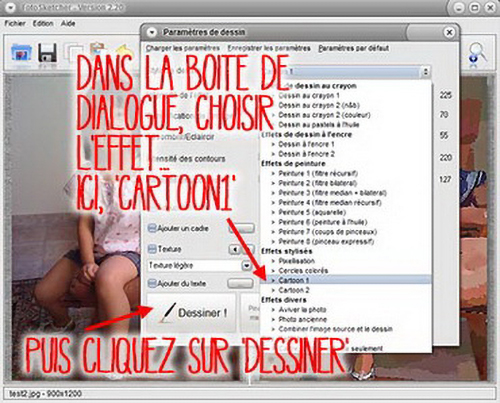Toggle the Ajouter un cadre checkbox

152,228
